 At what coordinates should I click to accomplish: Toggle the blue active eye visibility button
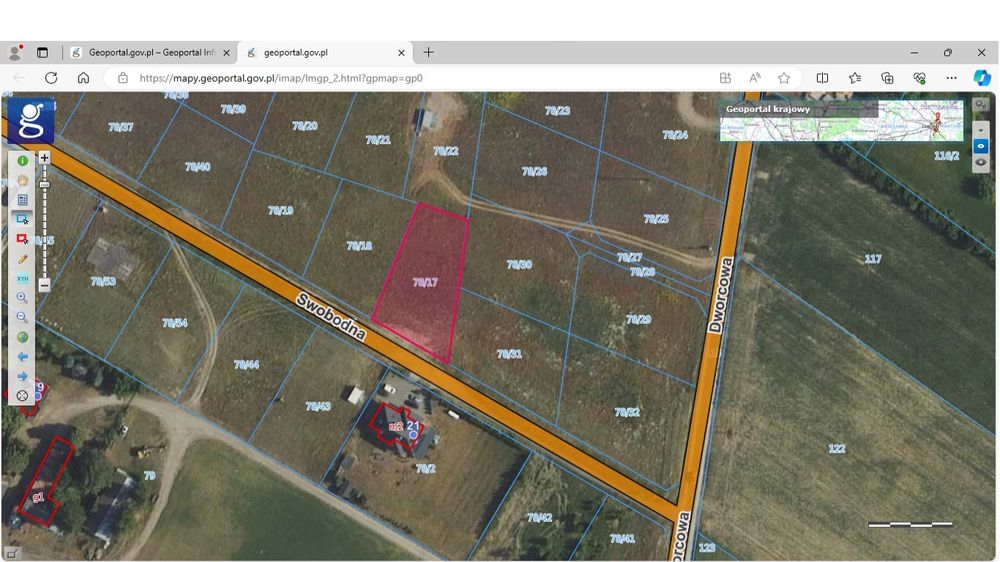(x=981, y=146)
